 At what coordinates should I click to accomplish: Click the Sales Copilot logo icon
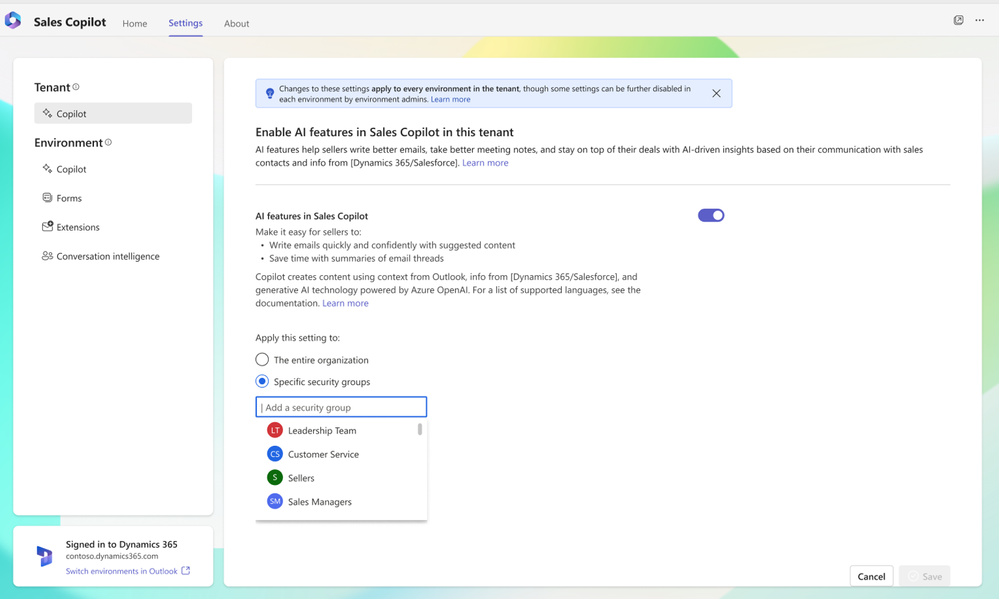[13, 20]
